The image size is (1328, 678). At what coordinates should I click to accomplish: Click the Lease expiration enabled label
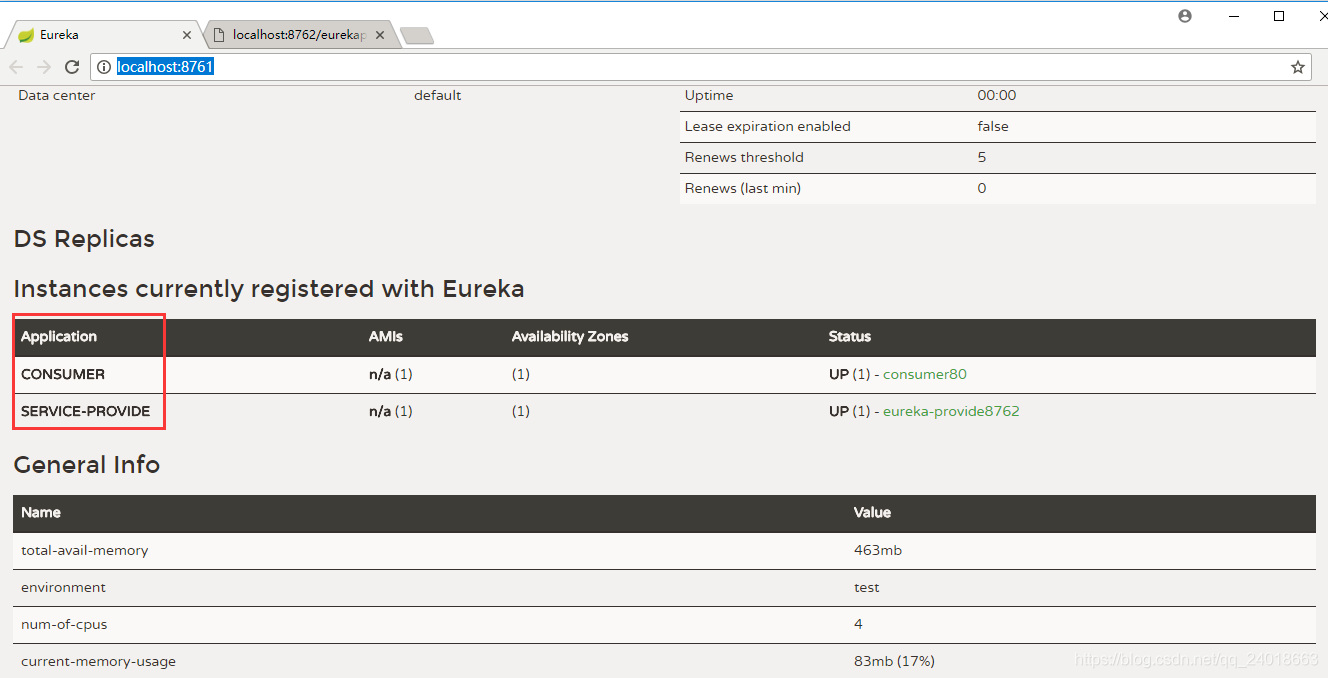click(x=768, y=126)
